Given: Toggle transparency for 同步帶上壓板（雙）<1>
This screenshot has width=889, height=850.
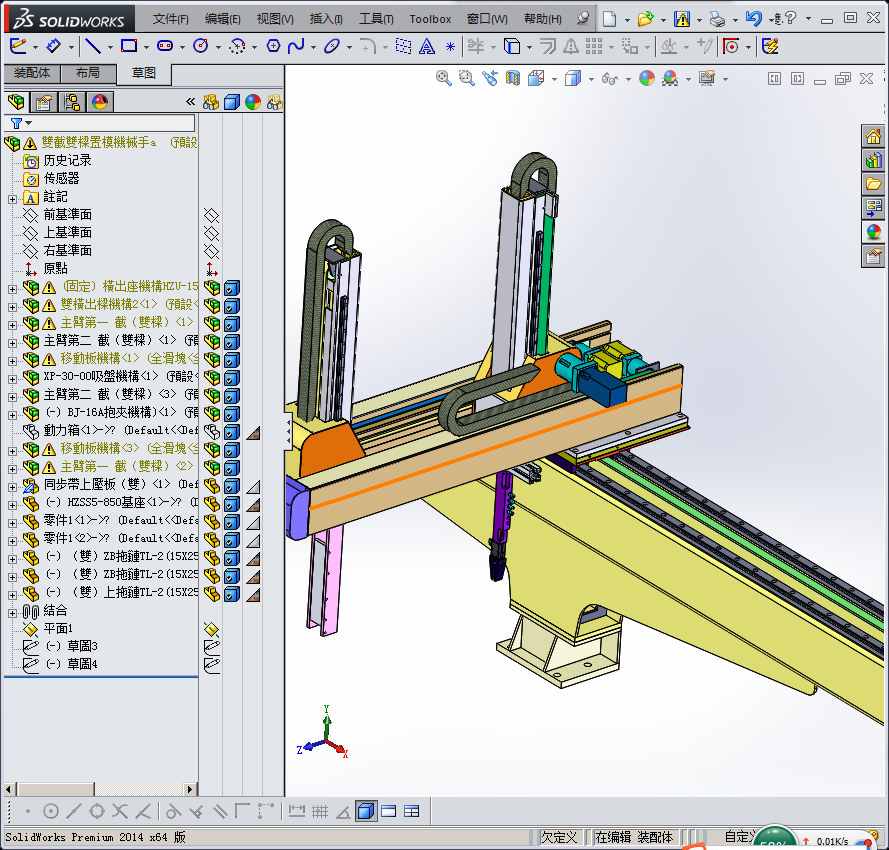Looking at the screenshot, I should 253,486.
